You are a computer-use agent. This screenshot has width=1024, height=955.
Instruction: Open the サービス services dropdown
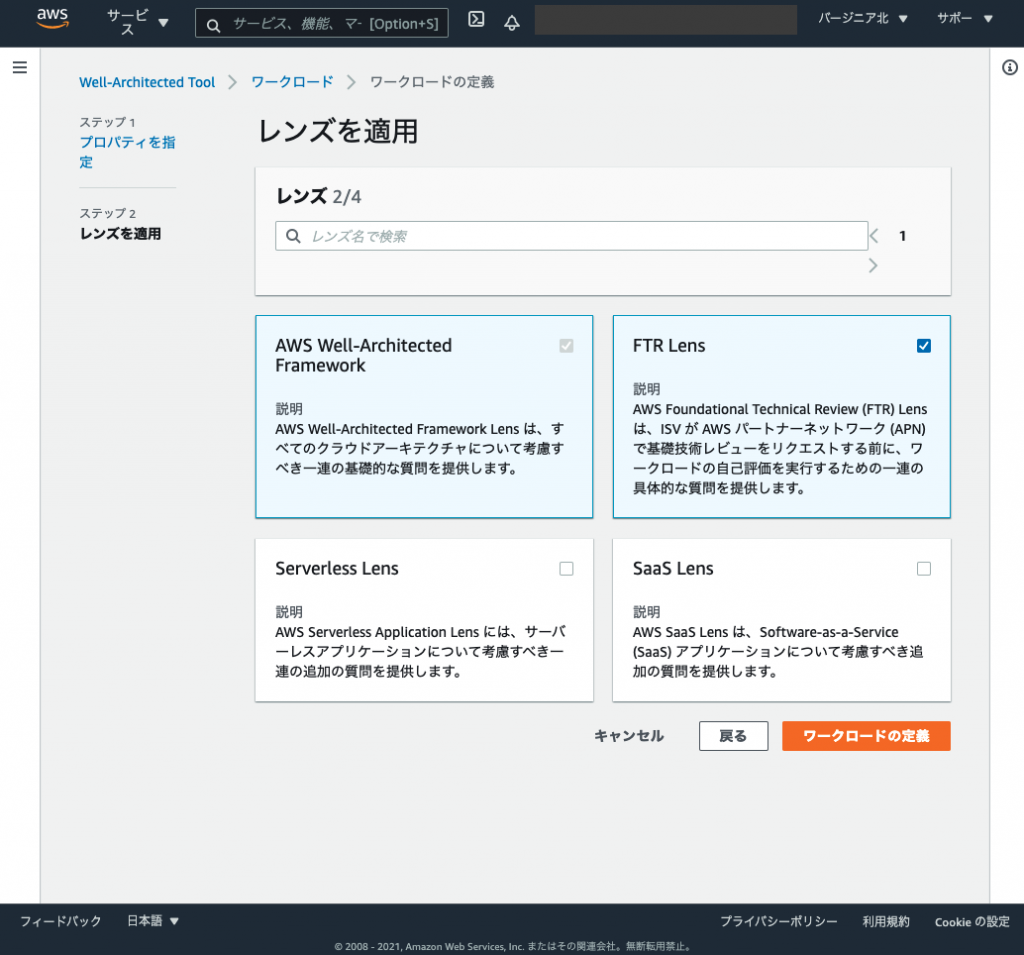pos(137,22)
